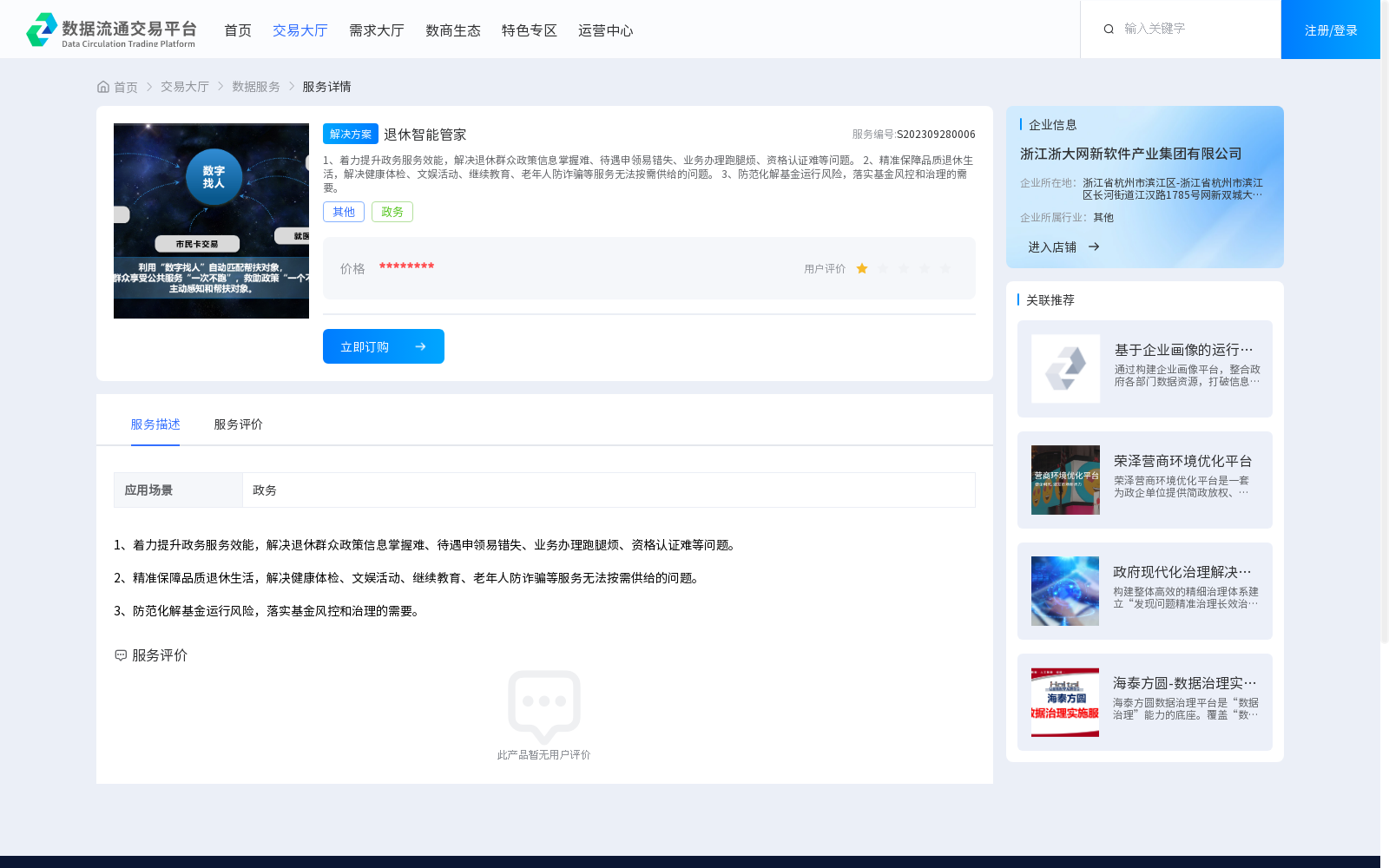Click 此产品暂无用户评价 empty state text
Screen dimensions: 1389x868
coord(544,755)
